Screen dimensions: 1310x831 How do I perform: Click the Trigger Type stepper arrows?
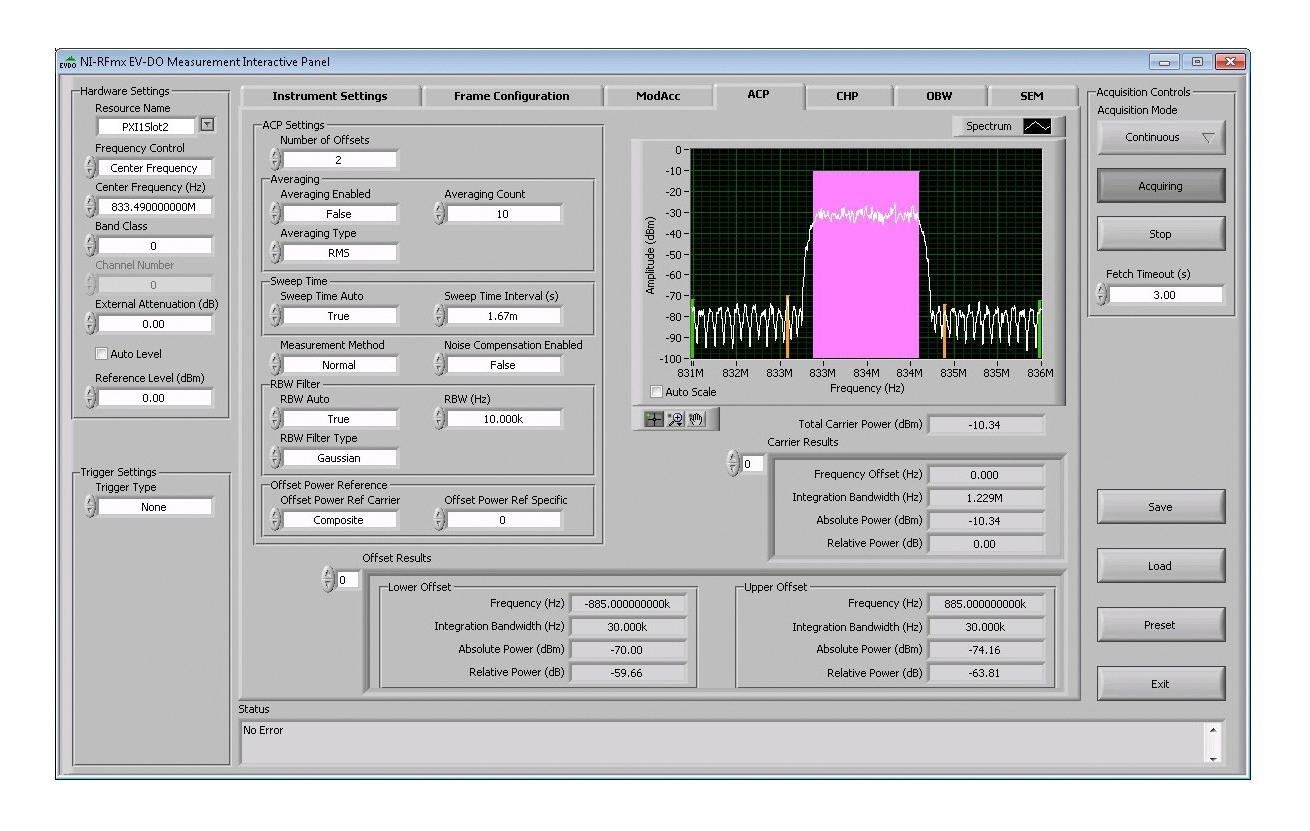(x=91, y=507)
